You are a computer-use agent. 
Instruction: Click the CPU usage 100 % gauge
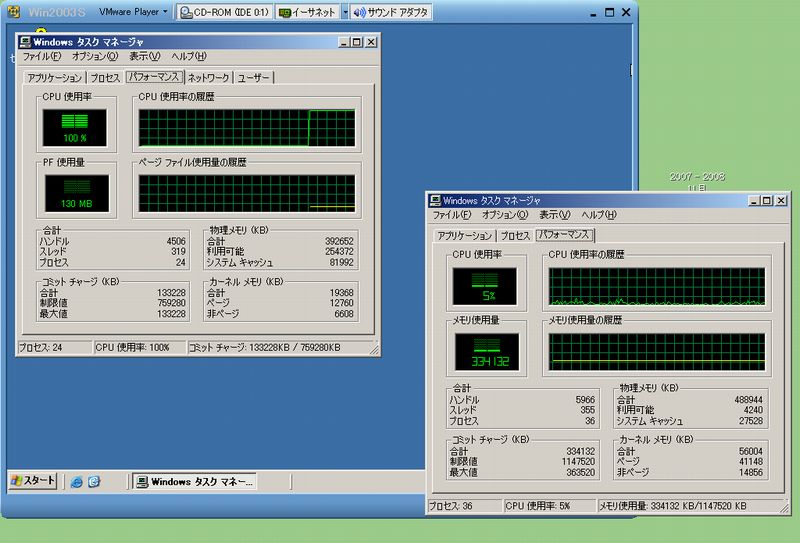tap(75, 128)
